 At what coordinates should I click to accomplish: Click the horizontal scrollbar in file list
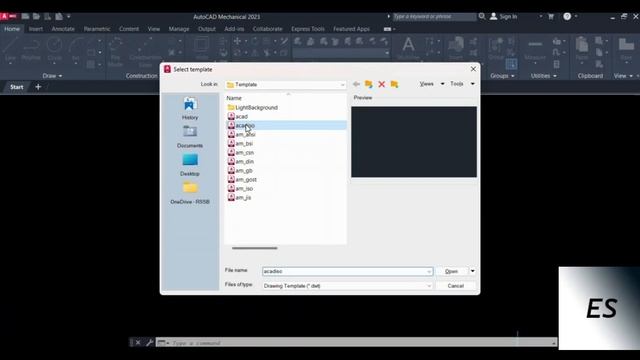(x=255, y=248)
